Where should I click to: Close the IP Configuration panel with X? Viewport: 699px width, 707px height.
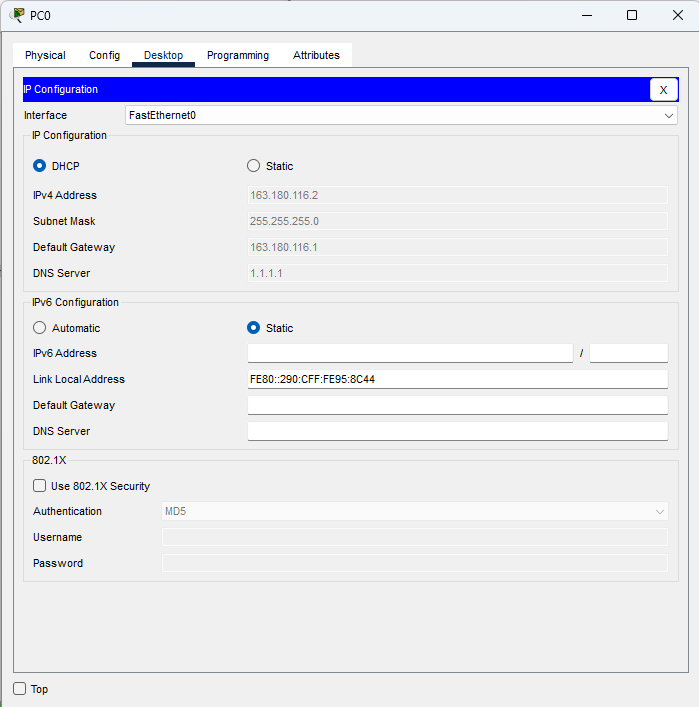[x=663, y=89]
